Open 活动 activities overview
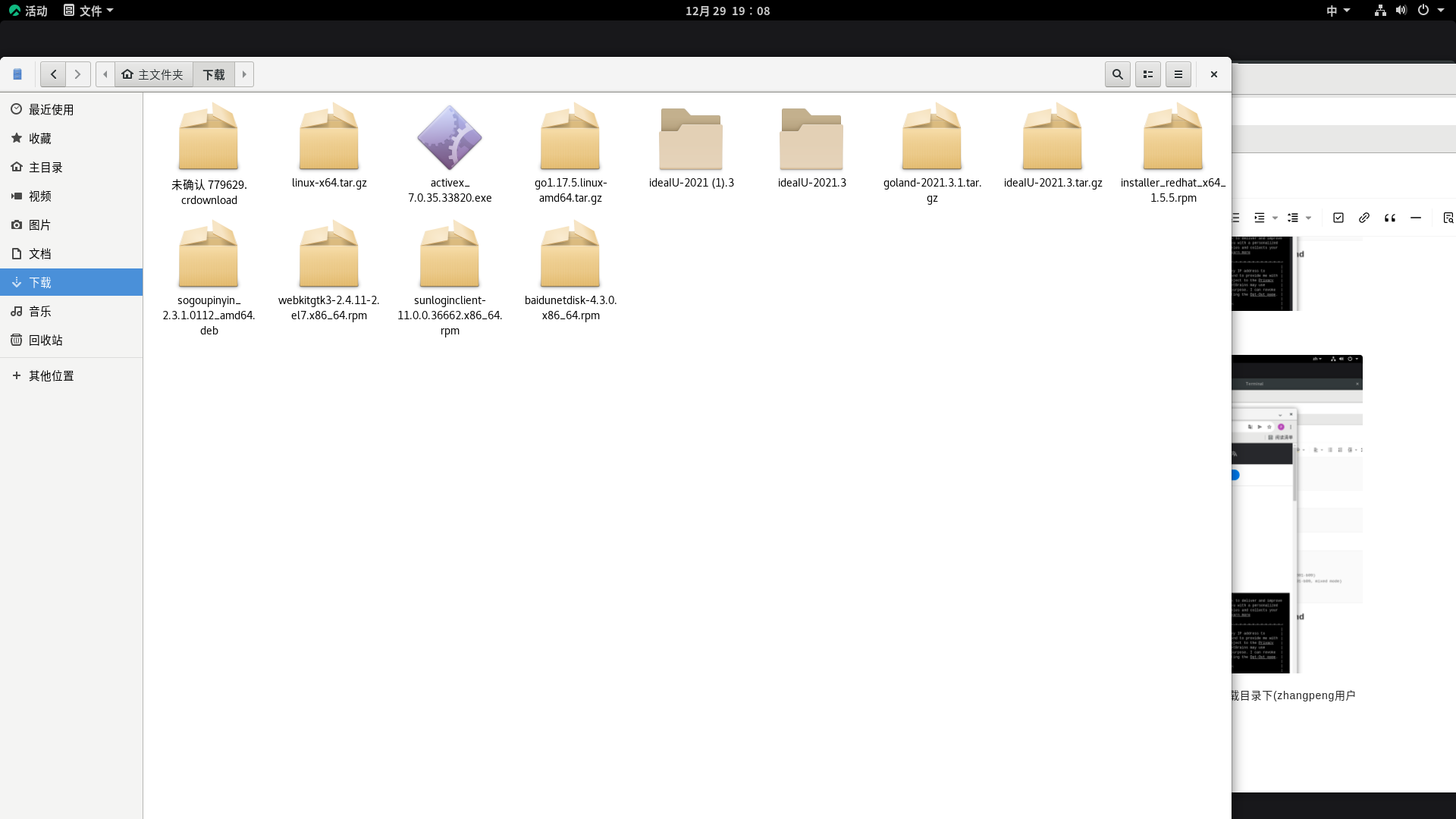Screen dimensions: 1456x819 tap(28, 11)
